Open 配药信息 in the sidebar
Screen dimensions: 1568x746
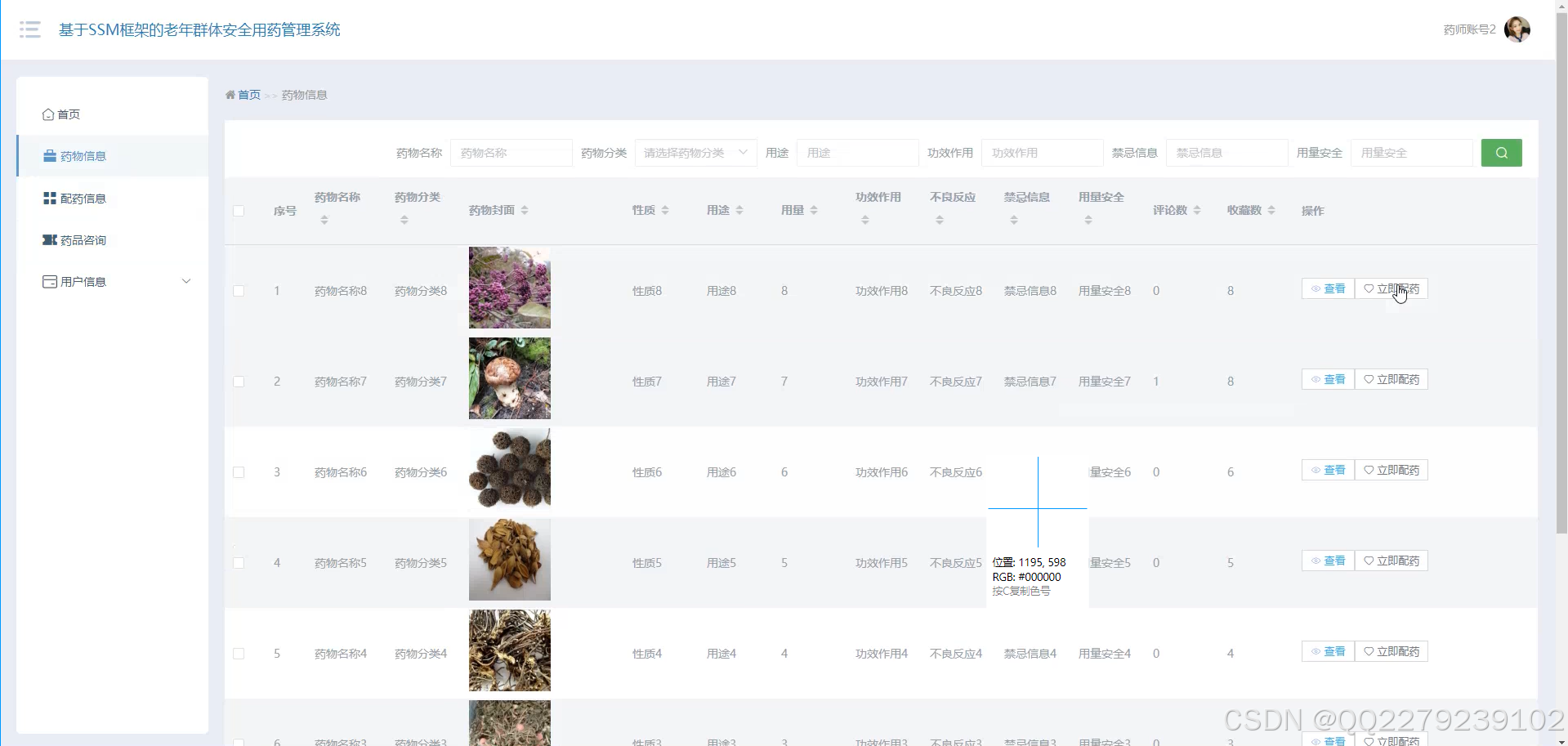tap(113, 199)
